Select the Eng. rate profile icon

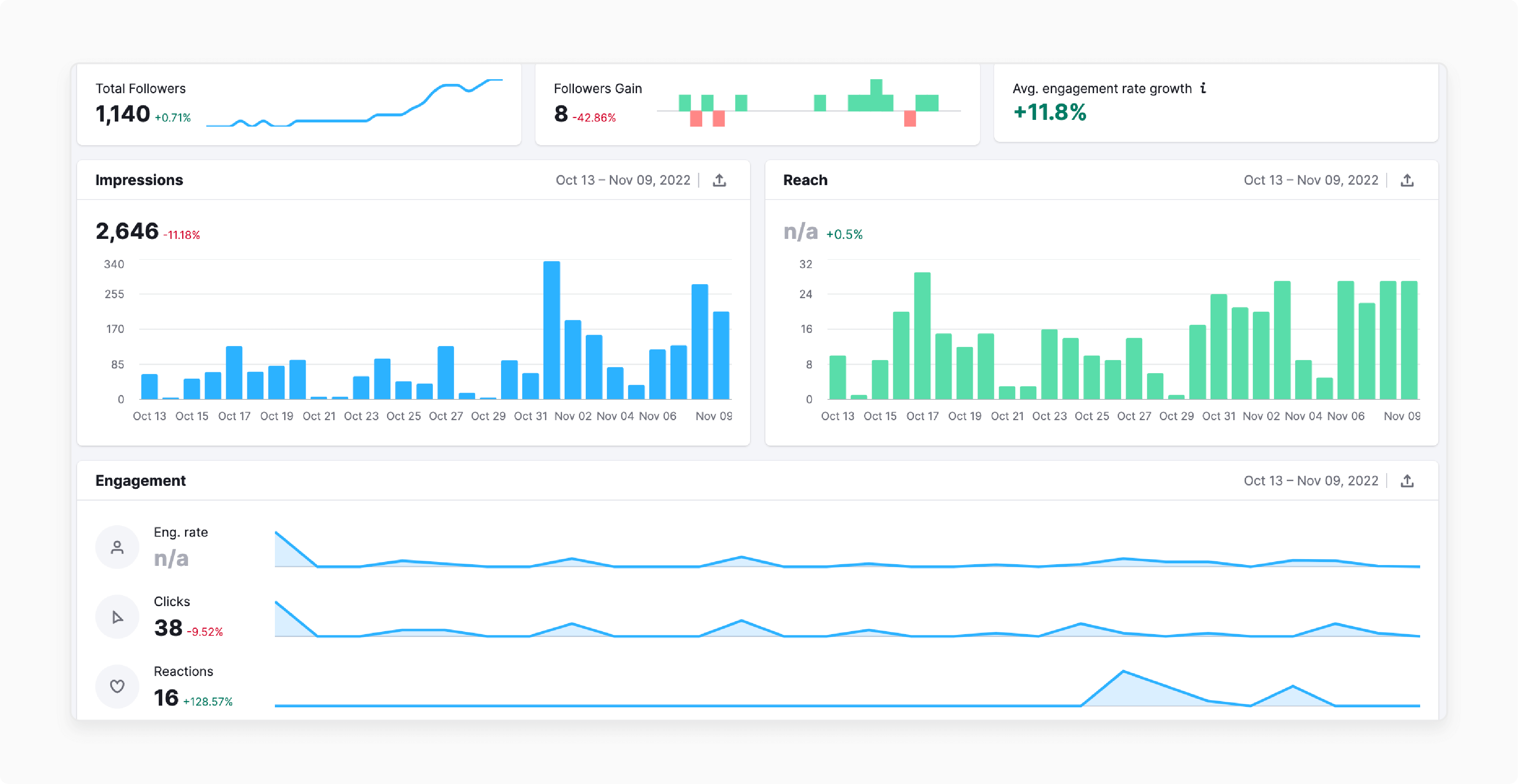(x=117, y=547)
